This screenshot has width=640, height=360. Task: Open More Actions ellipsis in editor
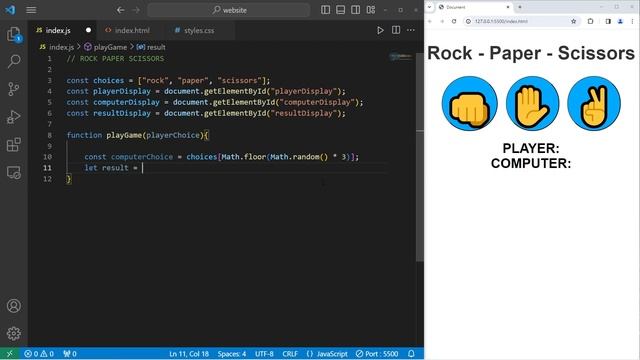tap(411, 30)
